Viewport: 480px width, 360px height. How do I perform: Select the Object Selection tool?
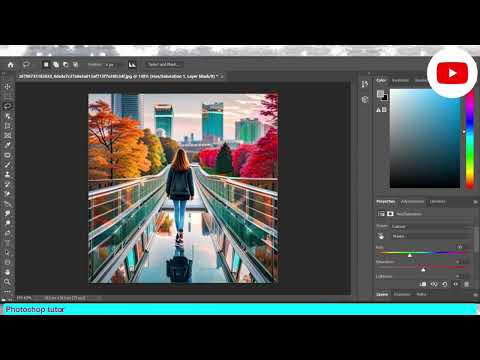pyautogui.click(x=7, y=116)
